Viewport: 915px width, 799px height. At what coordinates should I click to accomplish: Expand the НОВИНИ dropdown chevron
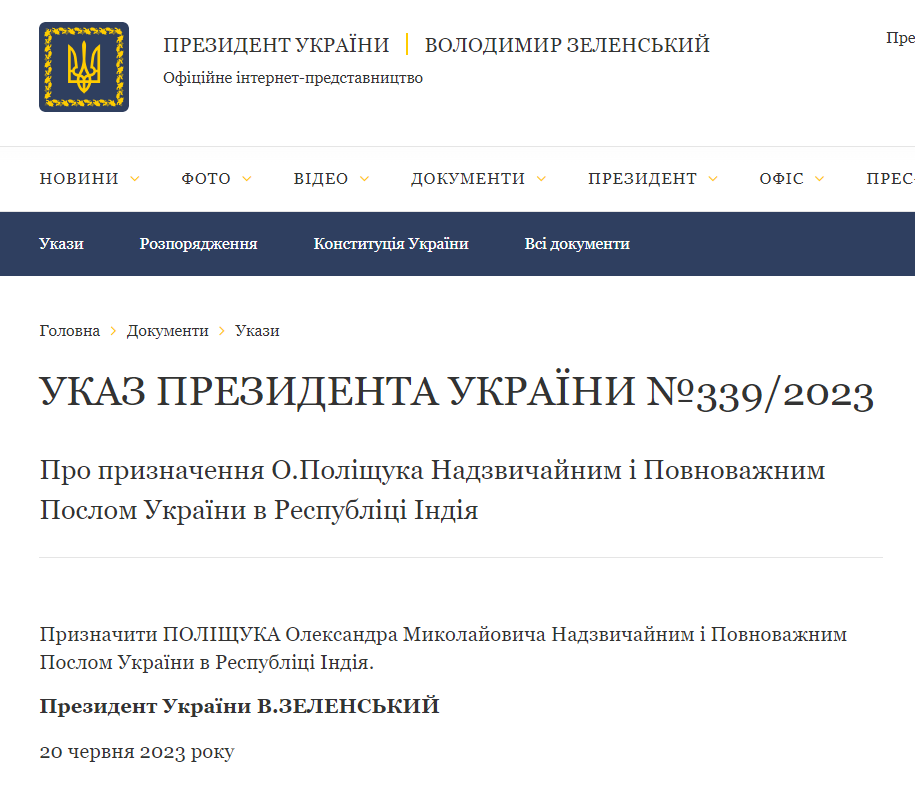[135, 179]
